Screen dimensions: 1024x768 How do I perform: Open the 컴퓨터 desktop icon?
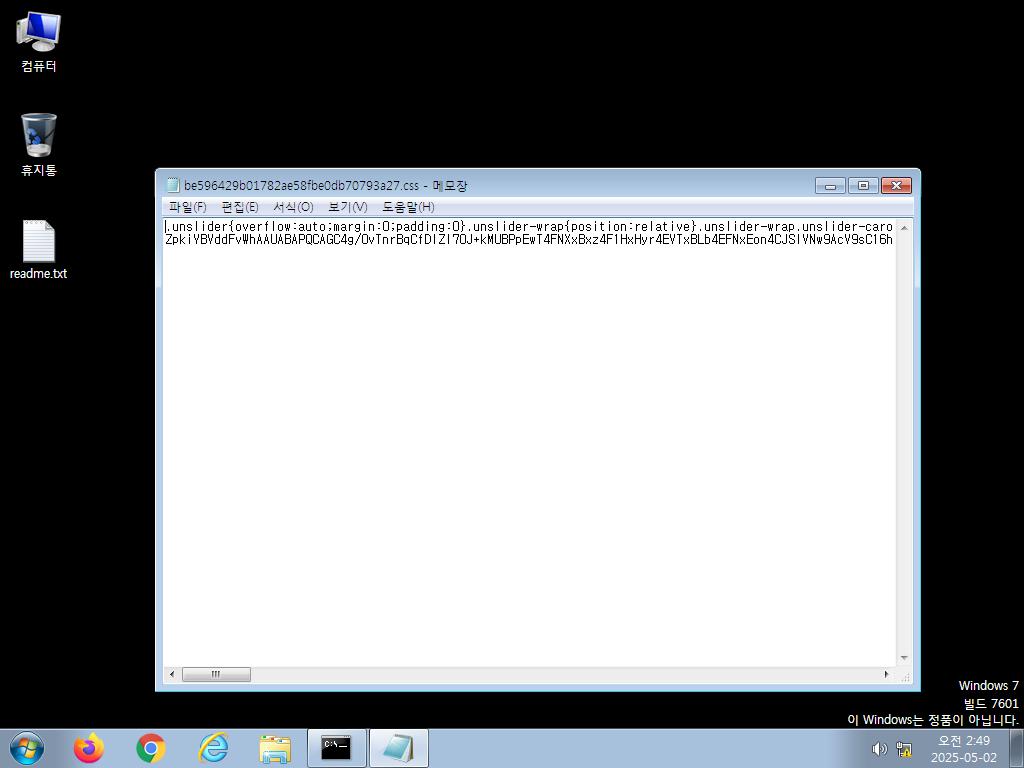point(39,42)
